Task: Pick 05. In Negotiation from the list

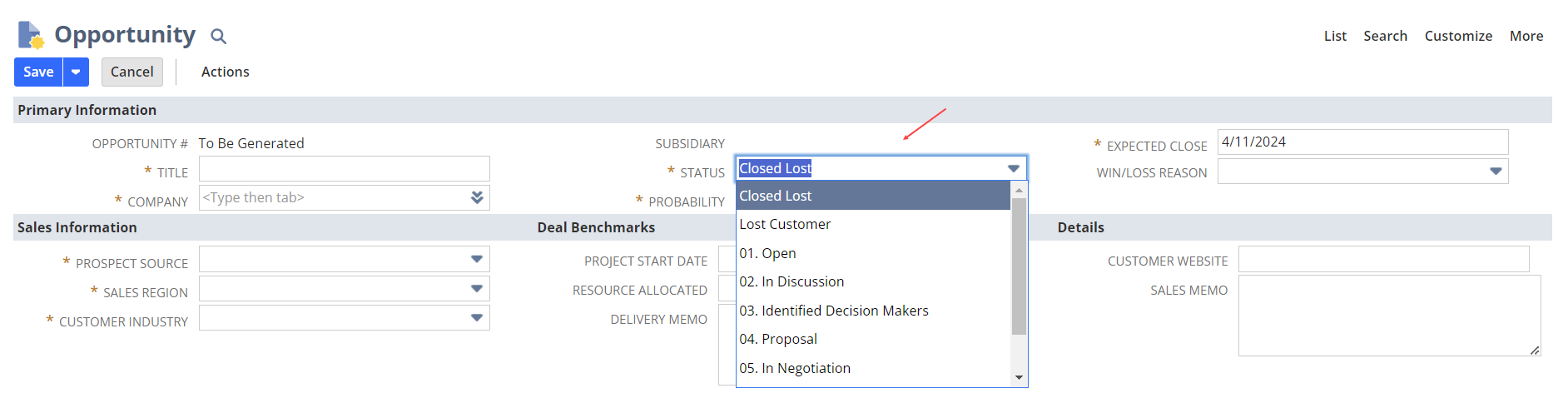Action: tap(795, 368)
